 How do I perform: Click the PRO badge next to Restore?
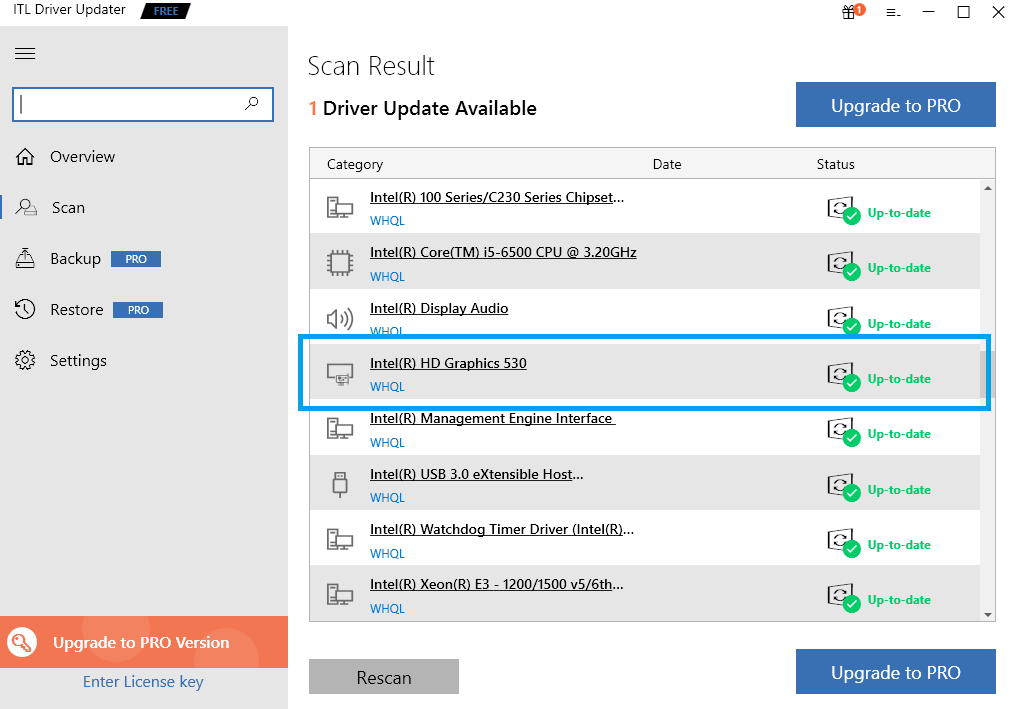pos(138,310)
